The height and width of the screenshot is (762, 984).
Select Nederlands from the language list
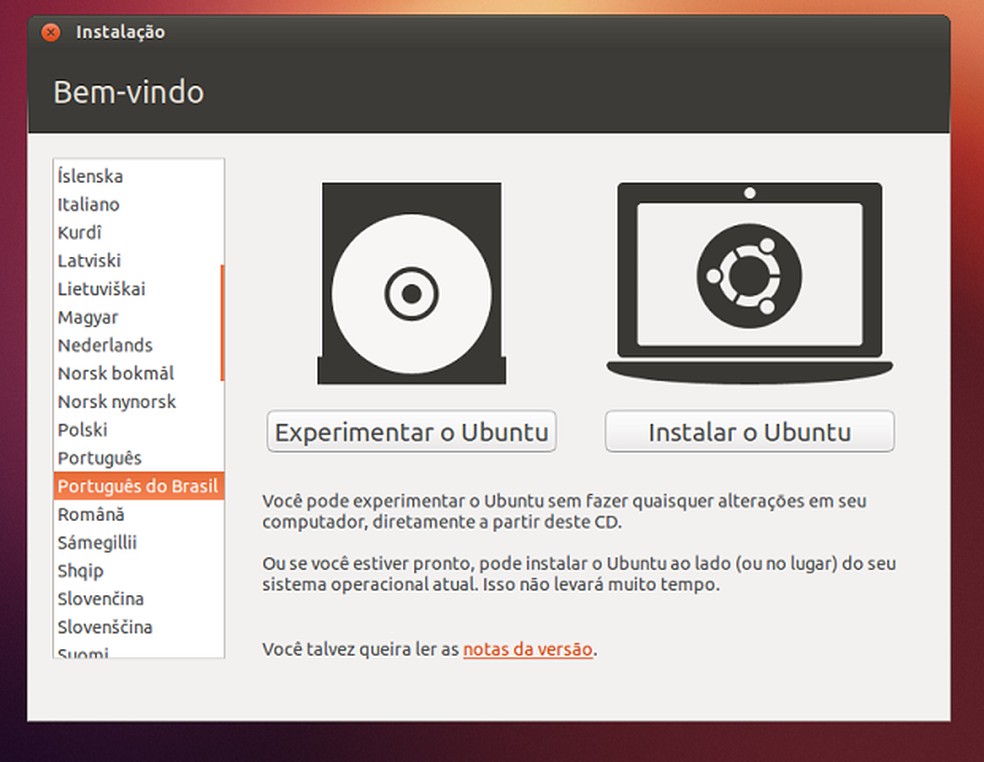tap(104, 345)
